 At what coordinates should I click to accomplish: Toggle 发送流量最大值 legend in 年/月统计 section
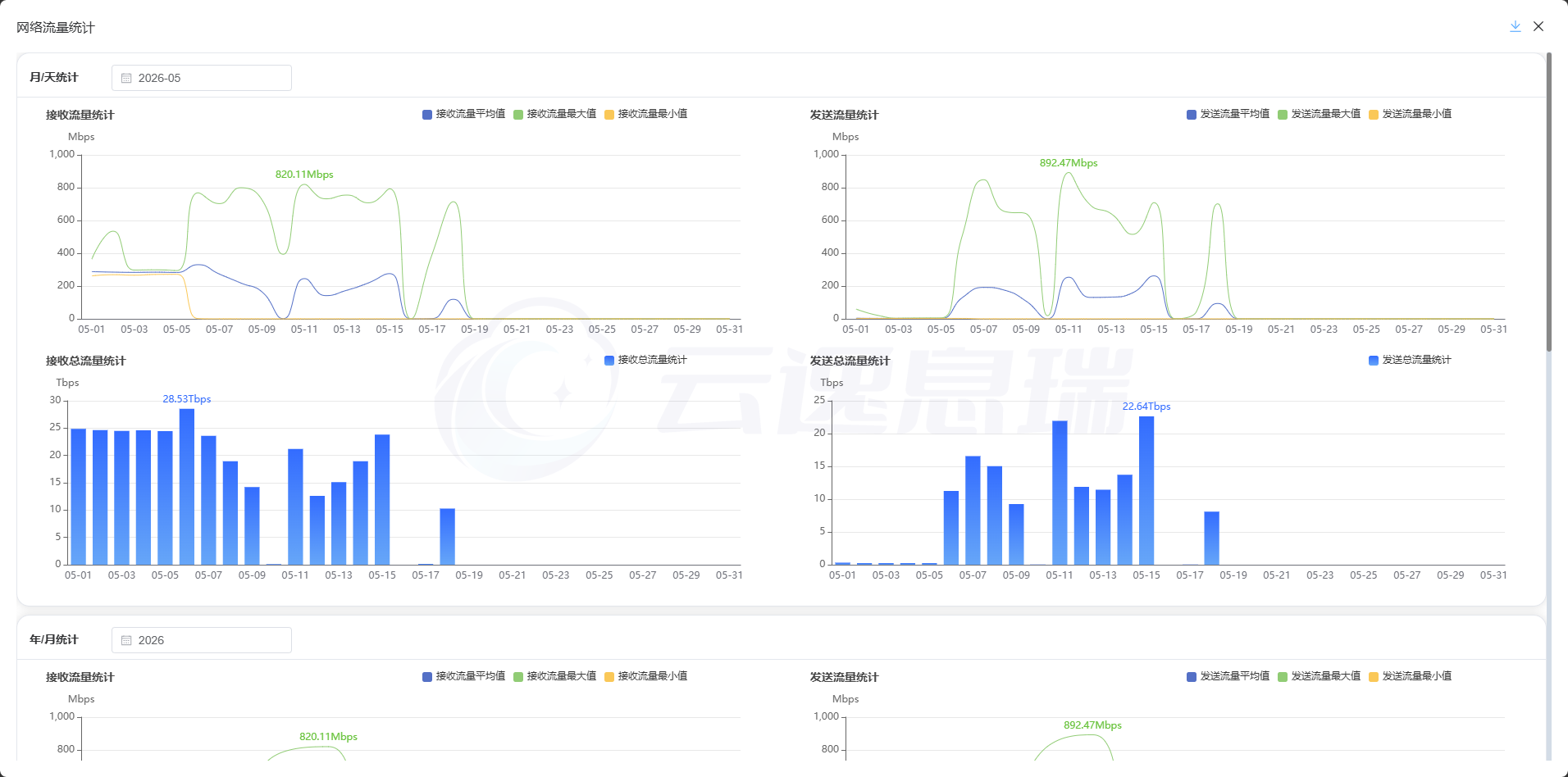1320,676
